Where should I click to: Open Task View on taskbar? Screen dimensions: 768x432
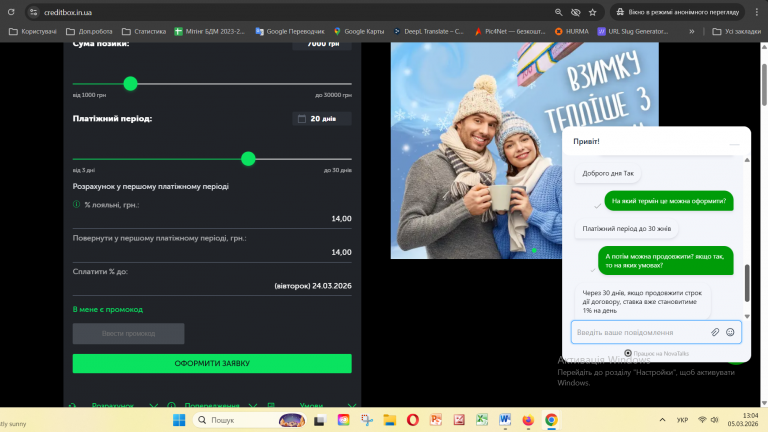point(319,420)
